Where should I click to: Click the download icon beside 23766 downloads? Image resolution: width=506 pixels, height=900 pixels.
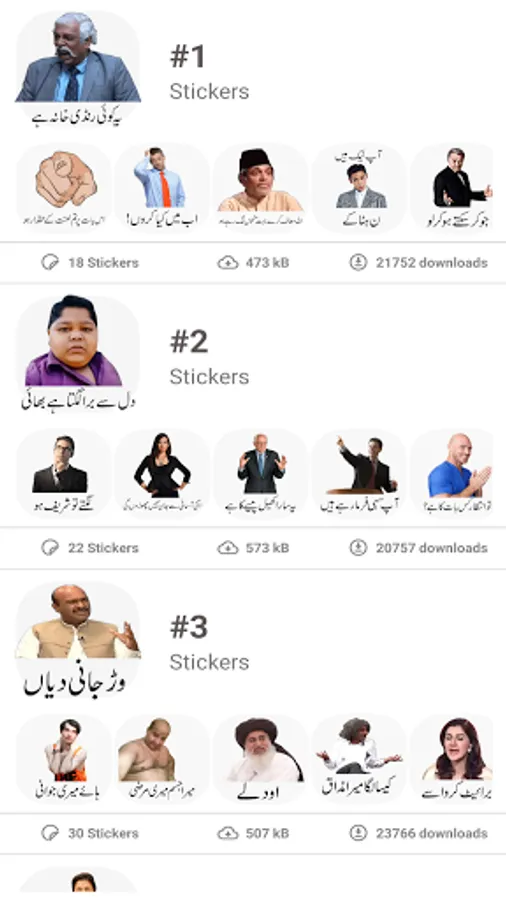click(358, 833)
